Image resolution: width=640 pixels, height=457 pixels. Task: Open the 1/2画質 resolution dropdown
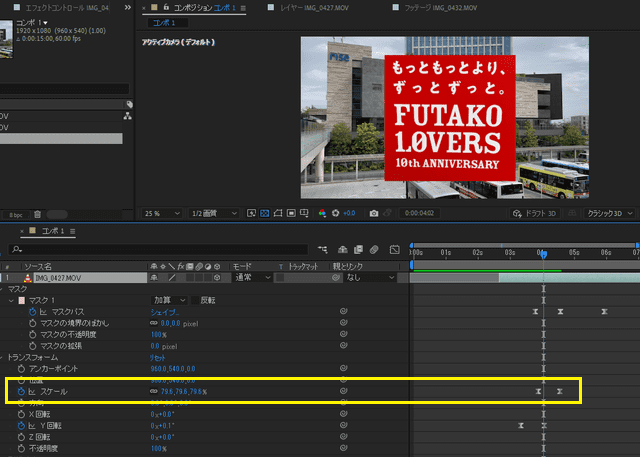(x=214, y=213)
